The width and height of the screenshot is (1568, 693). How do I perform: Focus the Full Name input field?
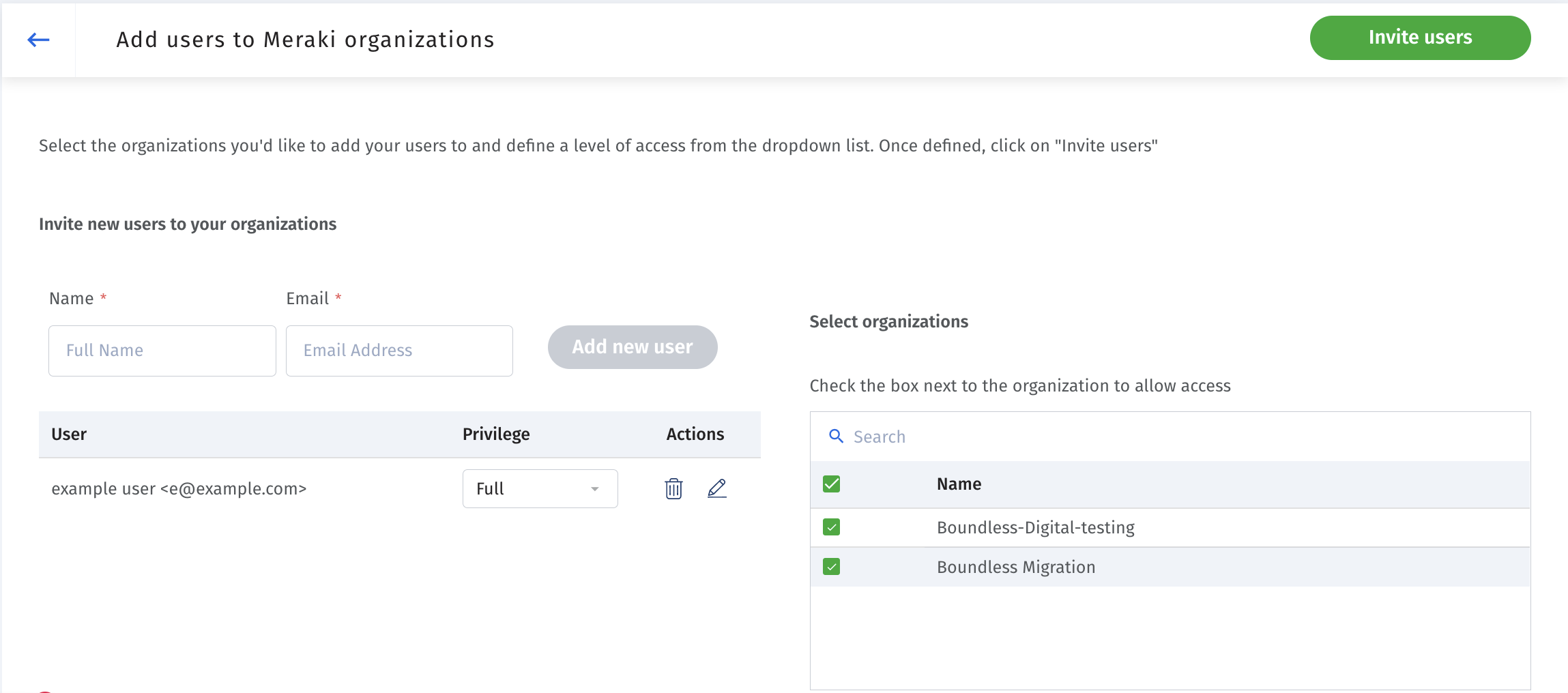click(x=162, y=351)
